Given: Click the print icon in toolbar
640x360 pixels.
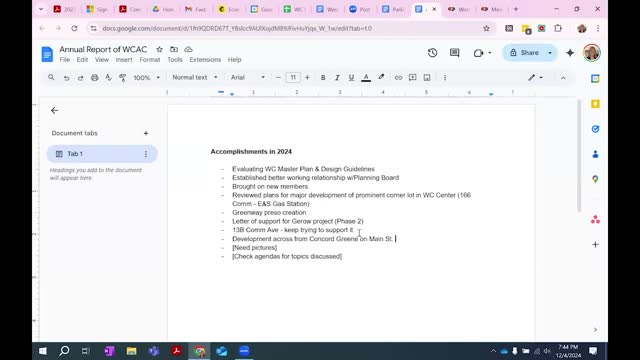Looking at the screenshot, I should [94, 78].
